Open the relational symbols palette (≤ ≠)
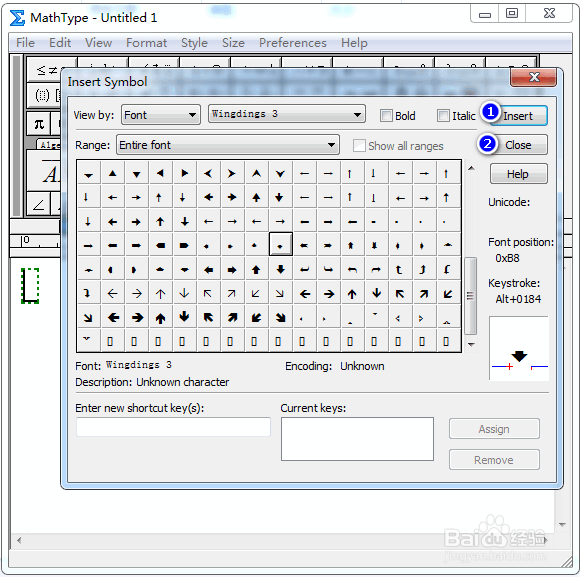This screenshot has height=577, width=580. (44, 69)
